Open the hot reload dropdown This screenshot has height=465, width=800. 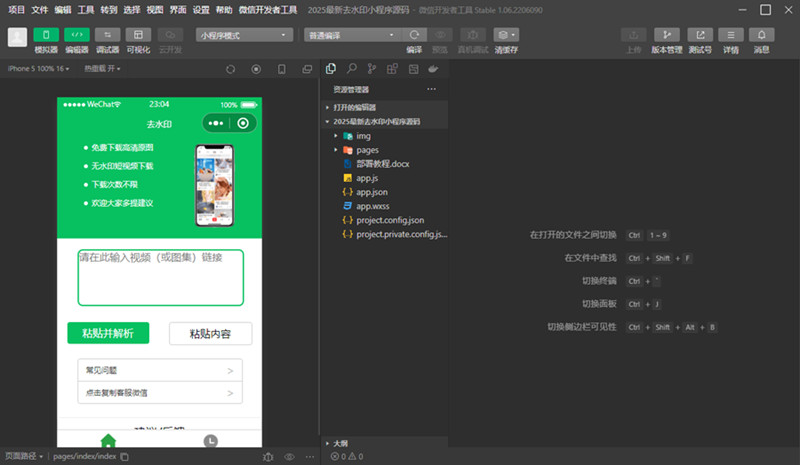[102, 68]
